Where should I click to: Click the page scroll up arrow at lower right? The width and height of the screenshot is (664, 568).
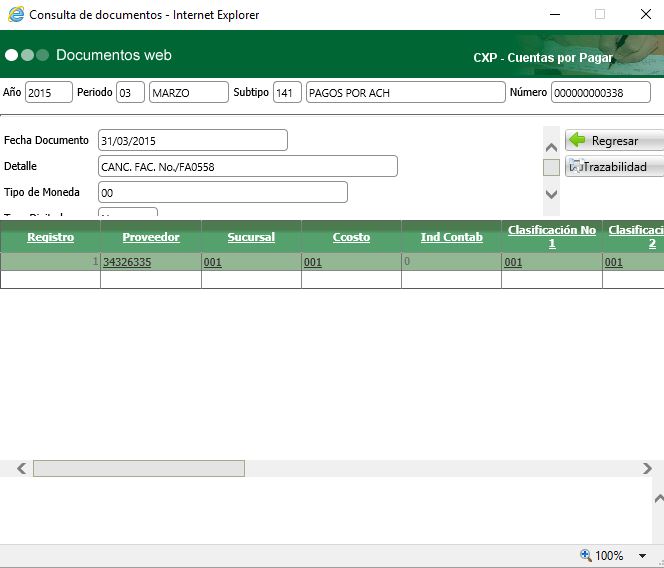(658, 499)
